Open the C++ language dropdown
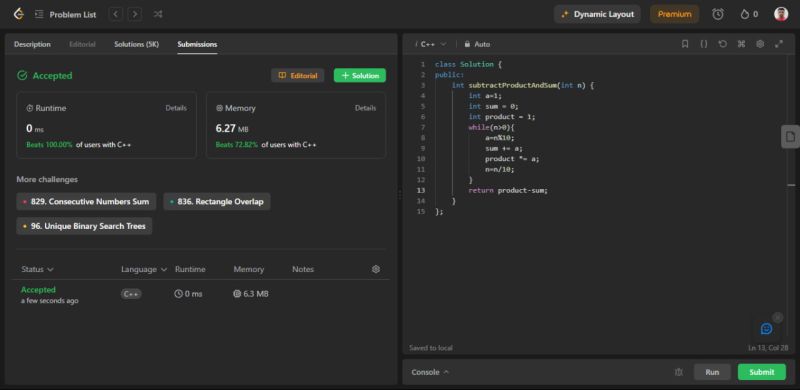 click(x=431, y=44)
